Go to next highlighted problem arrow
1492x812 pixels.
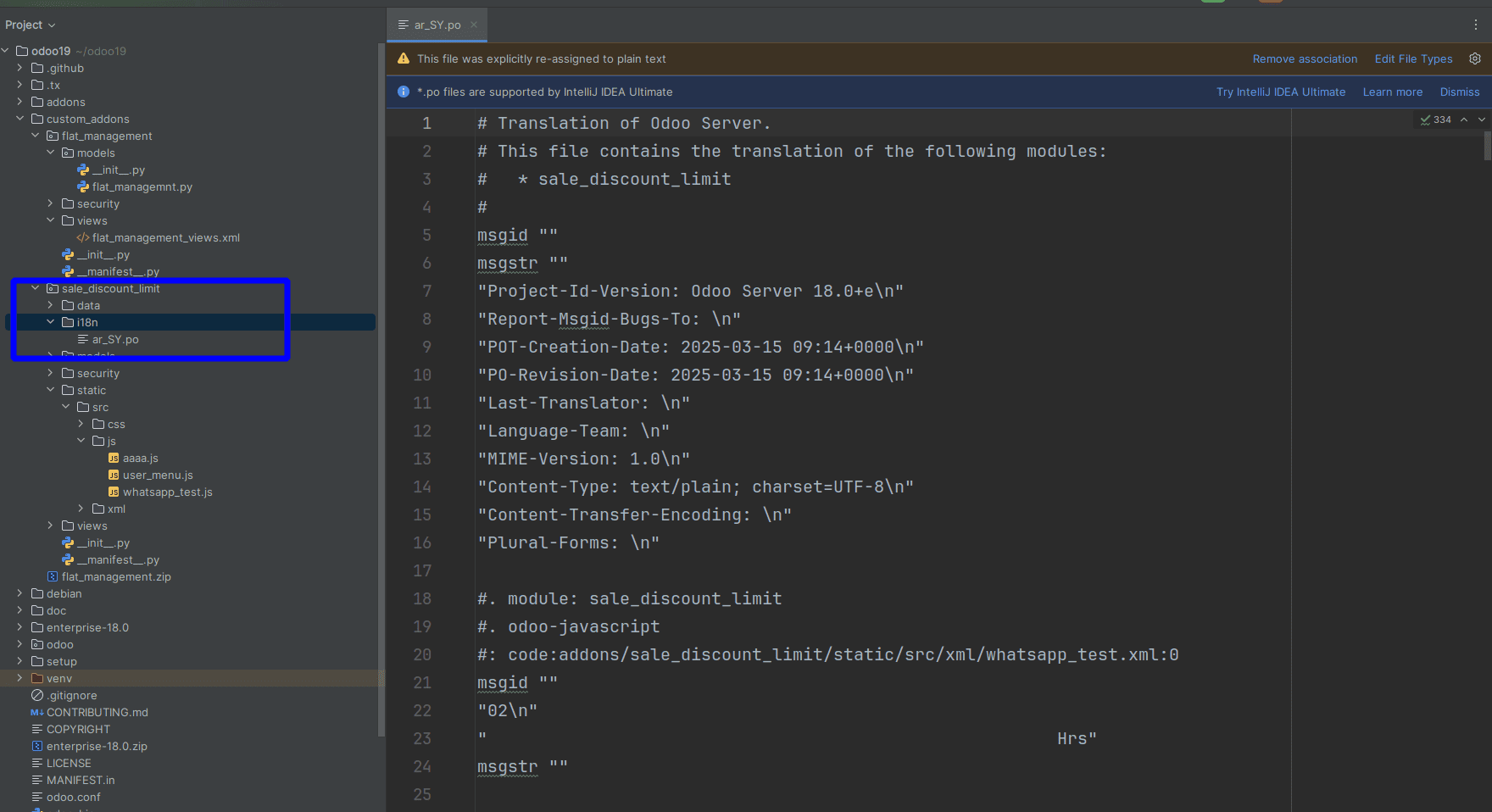click(x=1481, y=120)
